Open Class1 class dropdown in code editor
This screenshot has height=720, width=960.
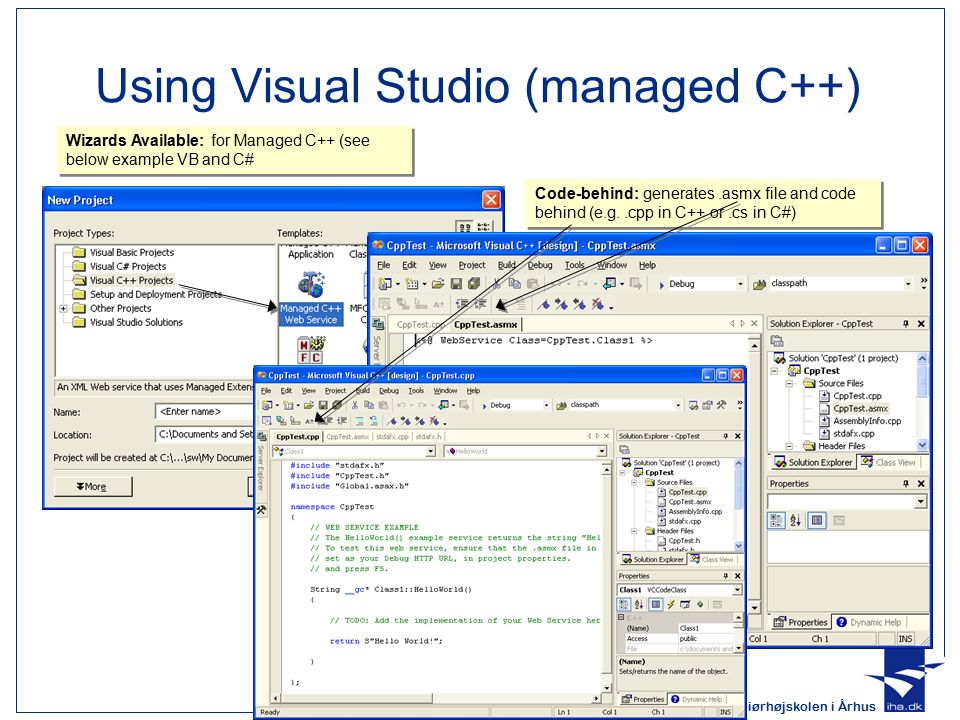[x=430, y=451]
